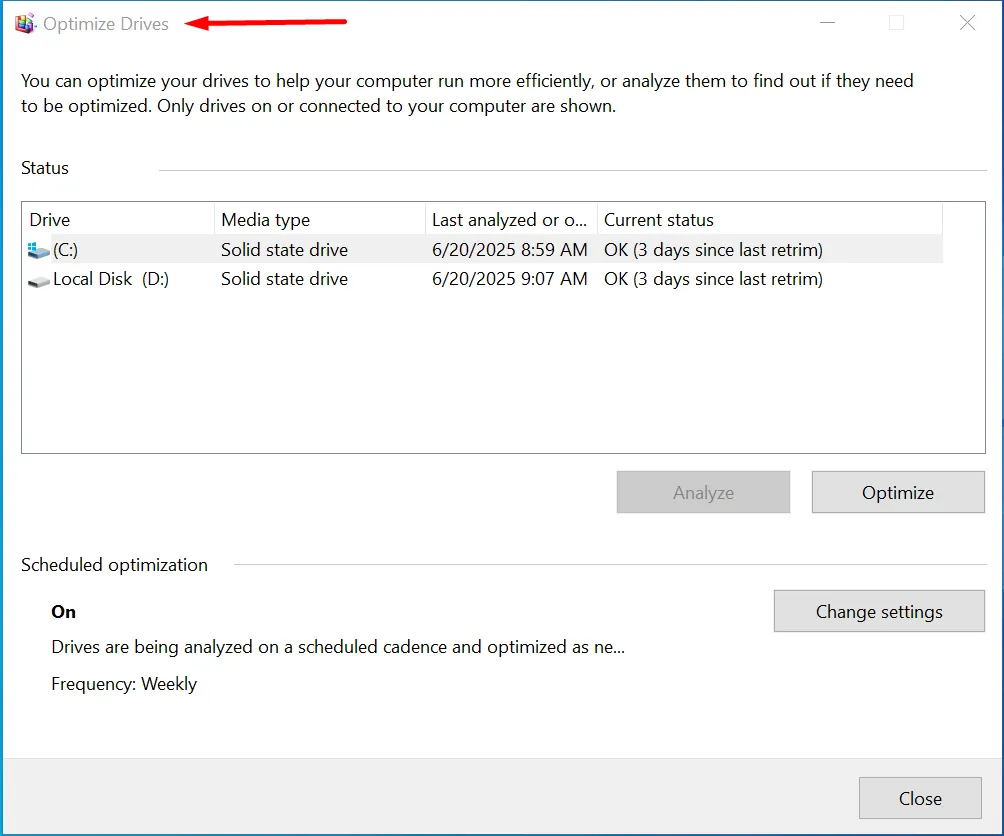Click the Optimize Drives title bar icon

[x=25, y=23]
